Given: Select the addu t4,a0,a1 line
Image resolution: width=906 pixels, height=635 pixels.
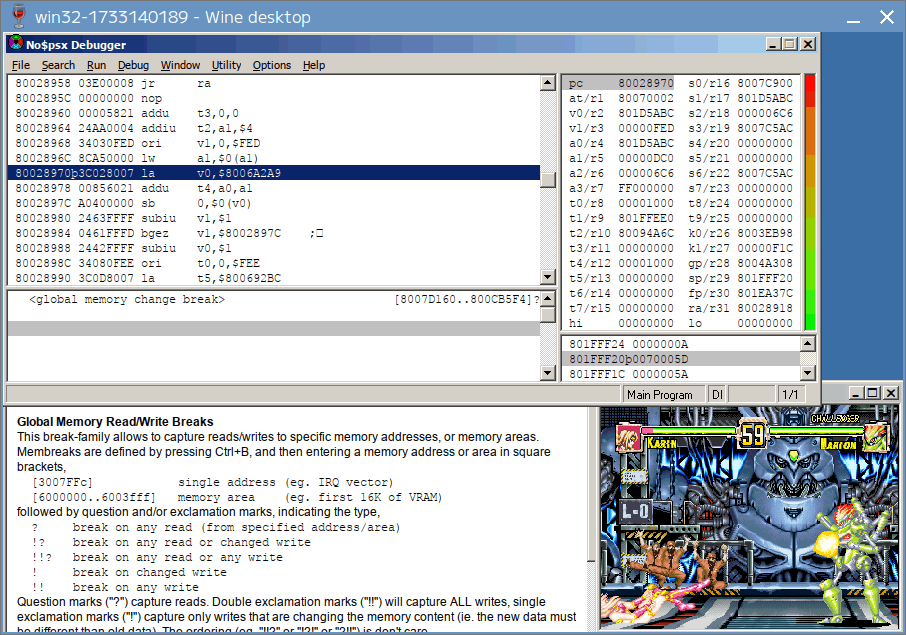Looking at the screenshot, I should (x=274, y=188).
